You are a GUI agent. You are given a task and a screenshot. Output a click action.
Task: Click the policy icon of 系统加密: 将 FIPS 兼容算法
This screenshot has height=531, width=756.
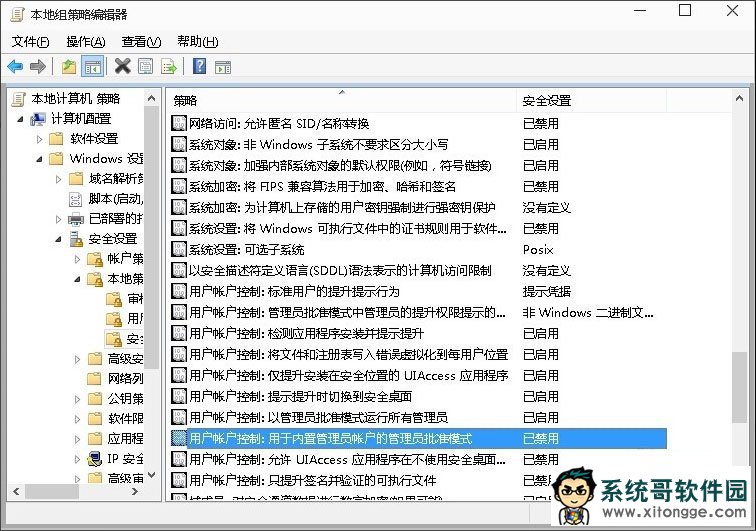click(179, 187)
